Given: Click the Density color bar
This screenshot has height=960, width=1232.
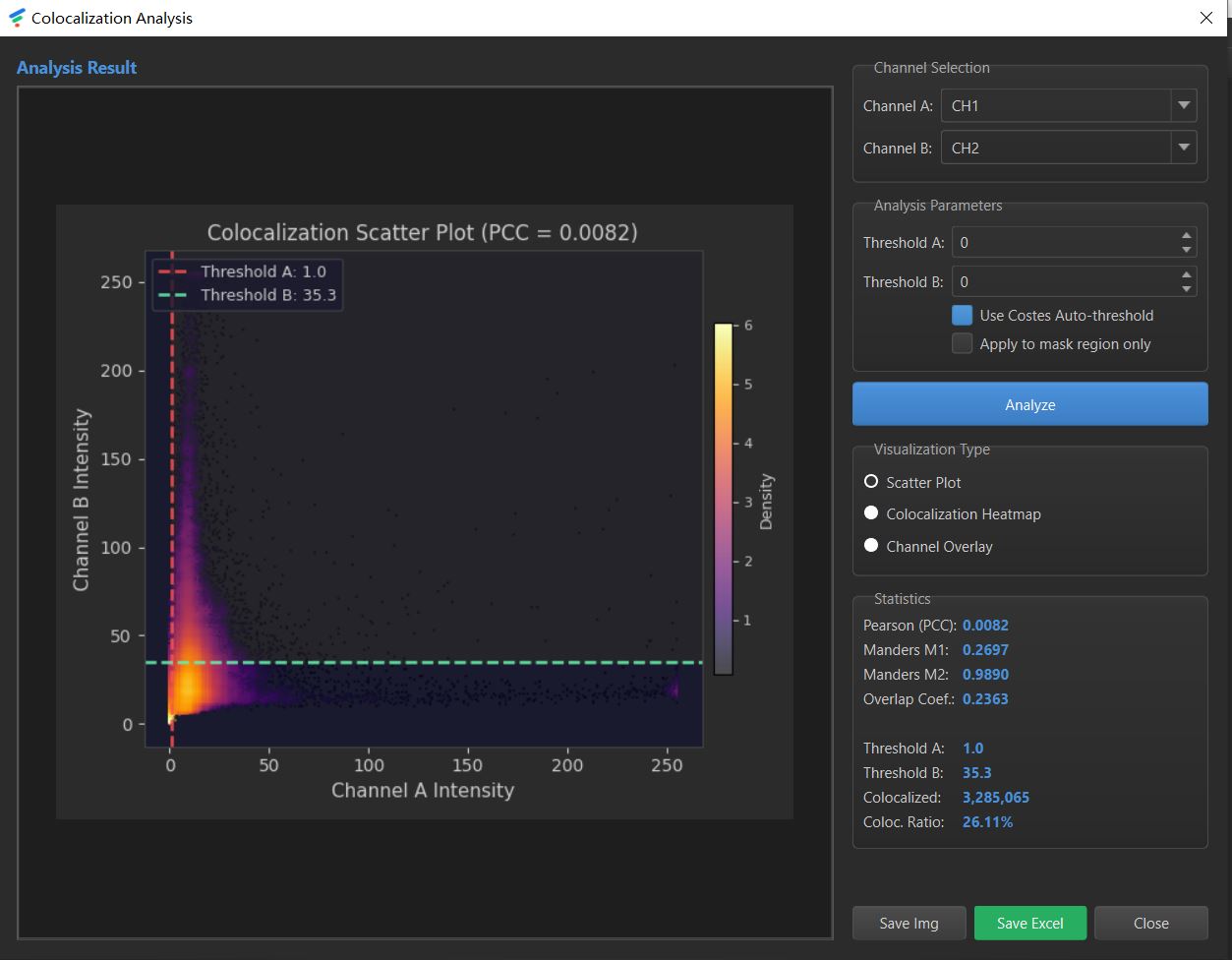Looking at the screenshot, I should [x=723, y=499].
